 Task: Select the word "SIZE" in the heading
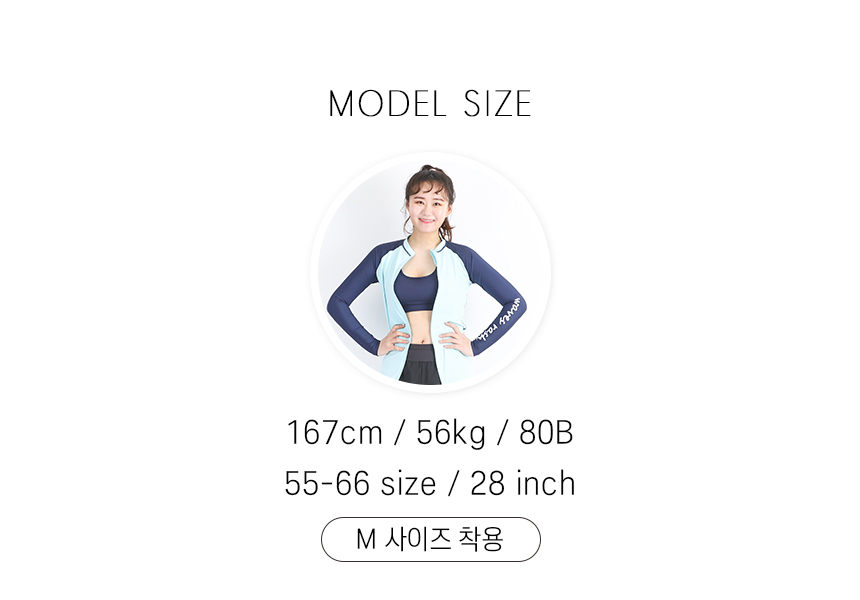497,104
